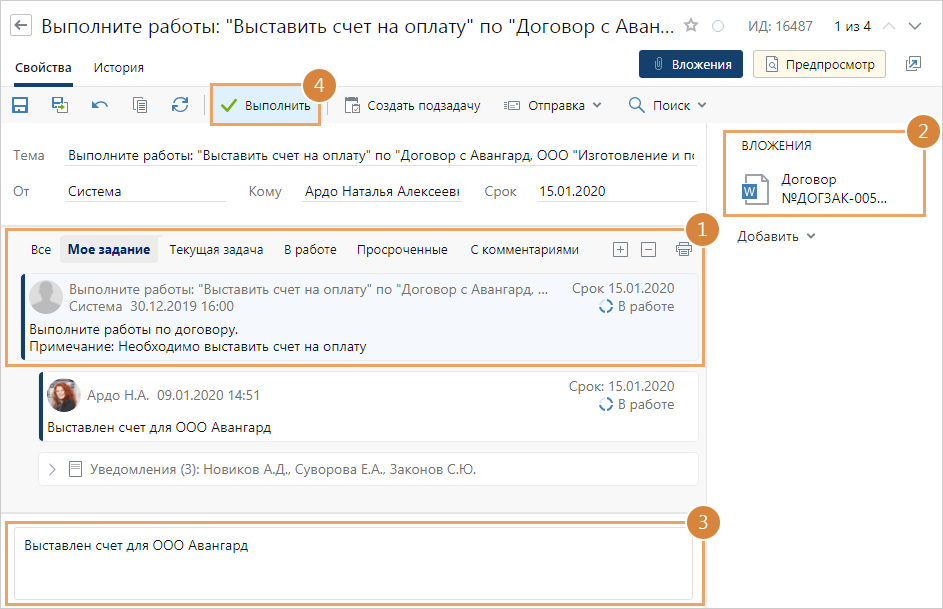Open the card in a new window icon
Viewport: 943px width, 609px height.
pos(913,64)
